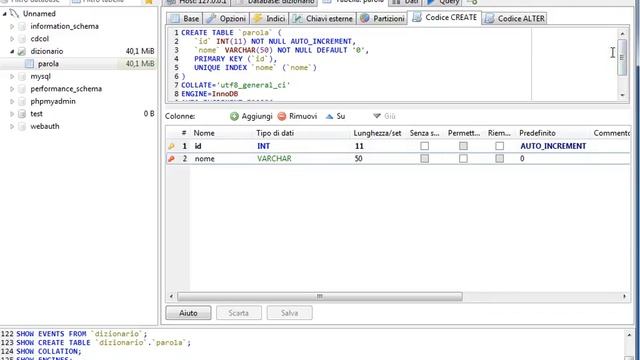The width and height of the screenshot is (640, 360).
Task: Click the Predefinito column header
Action: [553, 133]
